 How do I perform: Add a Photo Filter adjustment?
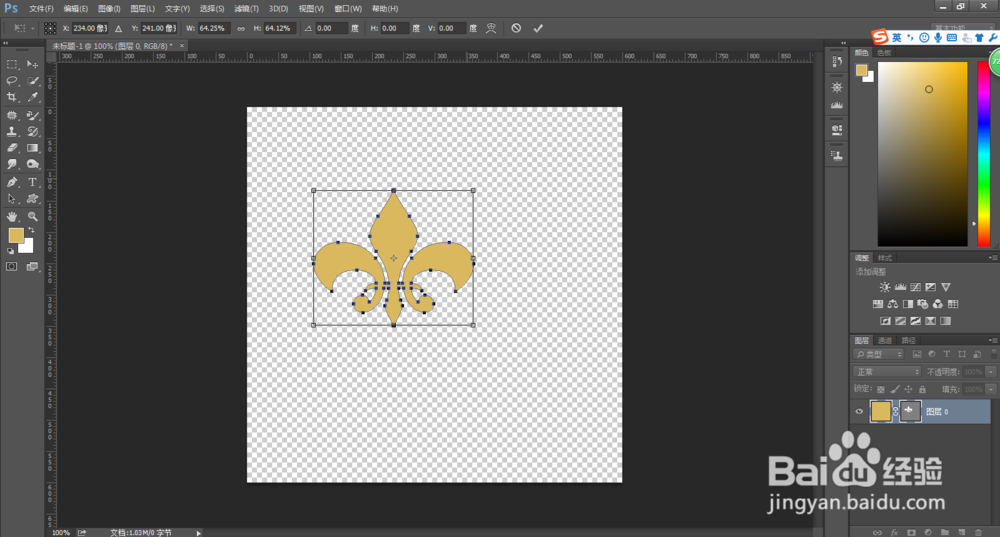[922, 304]
